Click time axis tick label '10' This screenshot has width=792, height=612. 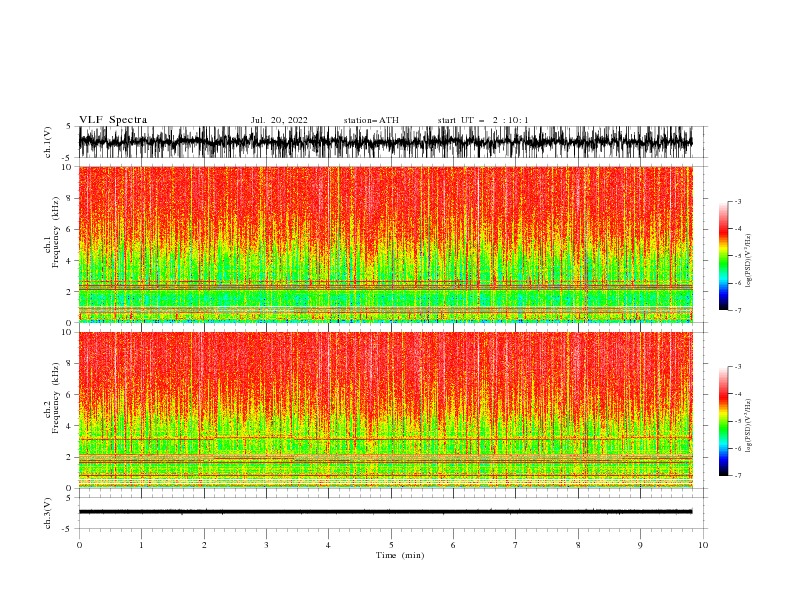(703, 545)
